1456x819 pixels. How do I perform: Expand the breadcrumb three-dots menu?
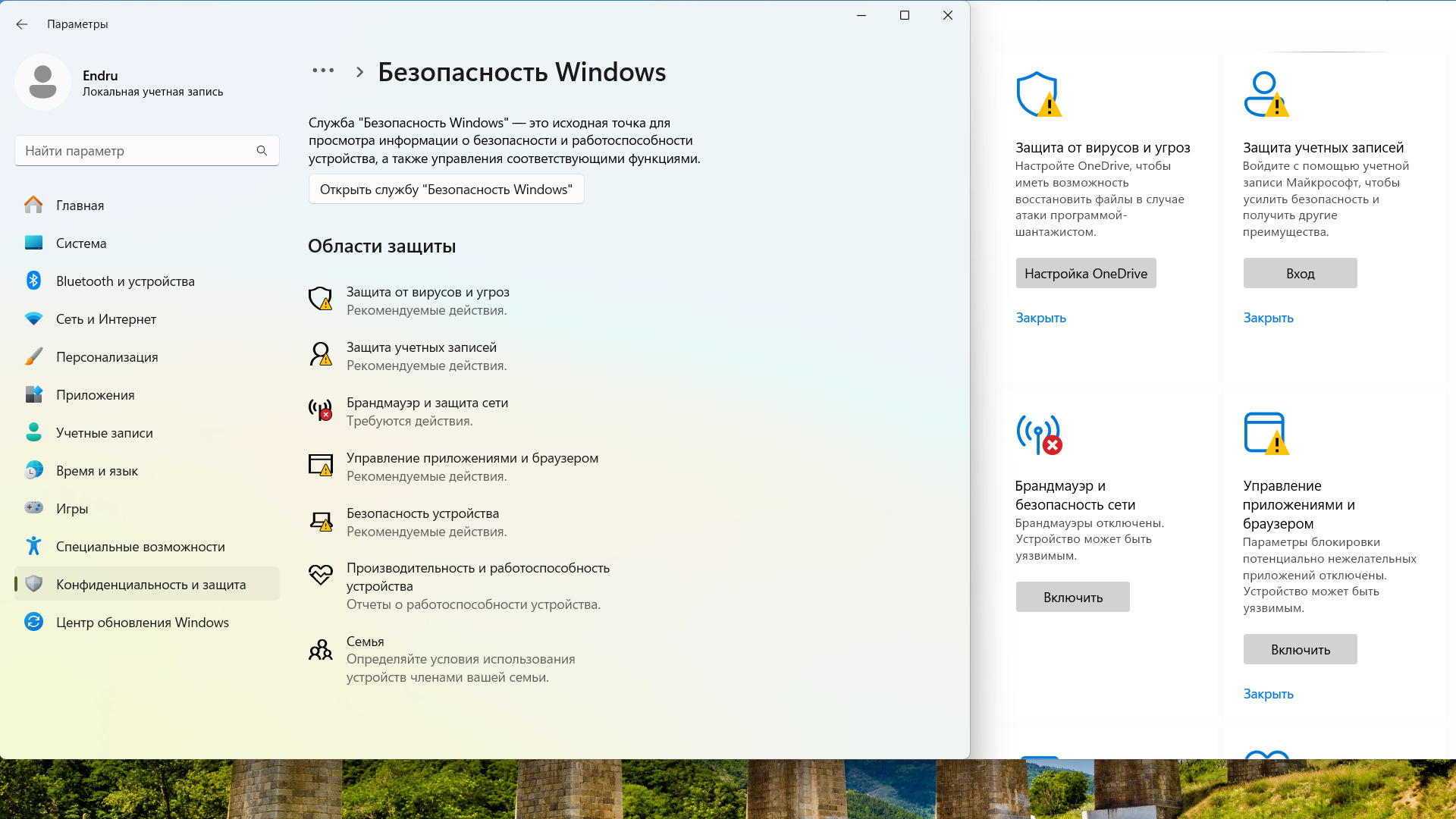click(x=323, y=71)
